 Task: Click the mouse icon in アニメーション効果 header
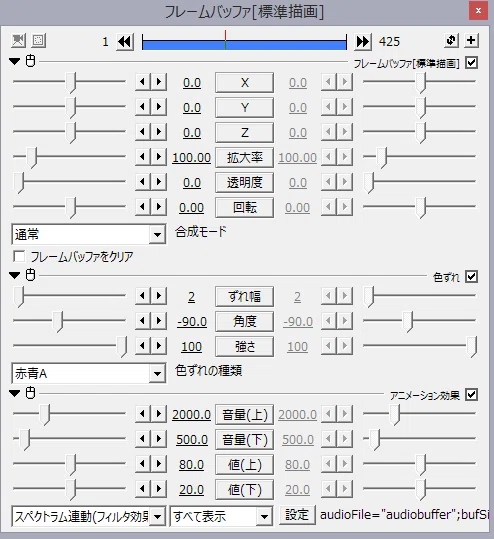[x=31, y=393]
